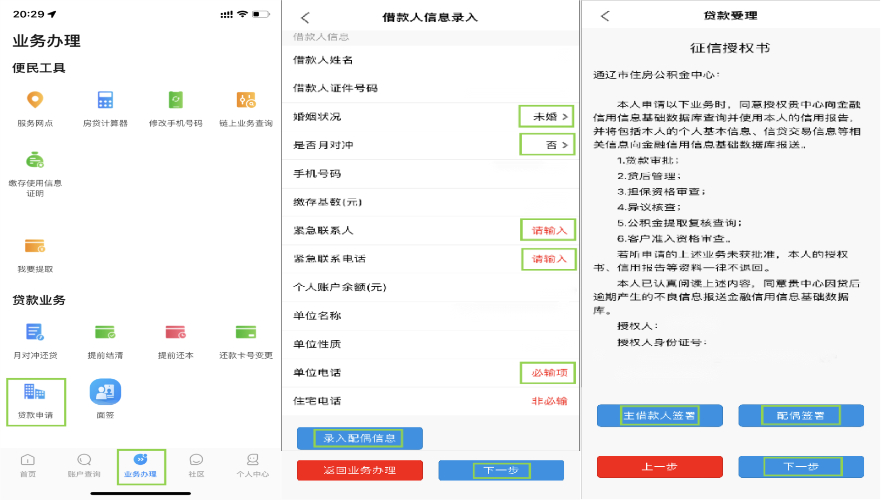Switch to the 业务办理 bottom tab
The image size is (881, 500).
(140, 466)
